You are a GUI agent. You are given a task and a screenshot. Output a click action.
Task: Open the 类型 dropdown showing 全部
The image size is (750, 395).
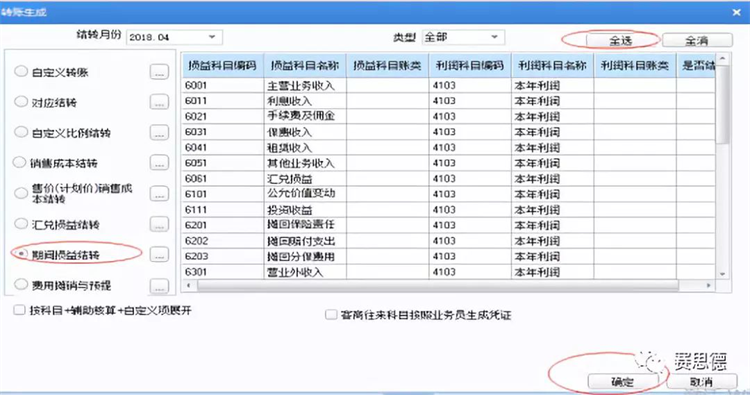pos(463,37)
